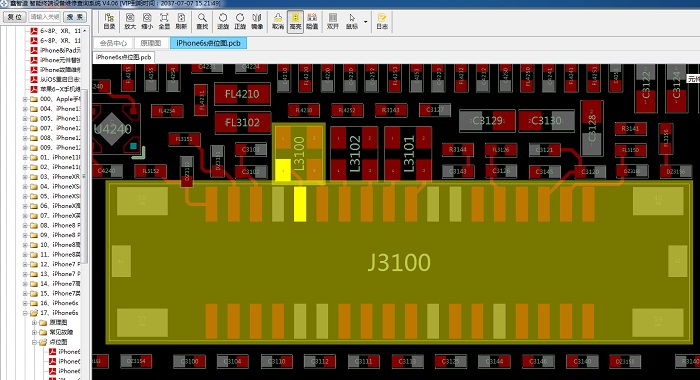Click the keyword search input field

tap(45, 17)
